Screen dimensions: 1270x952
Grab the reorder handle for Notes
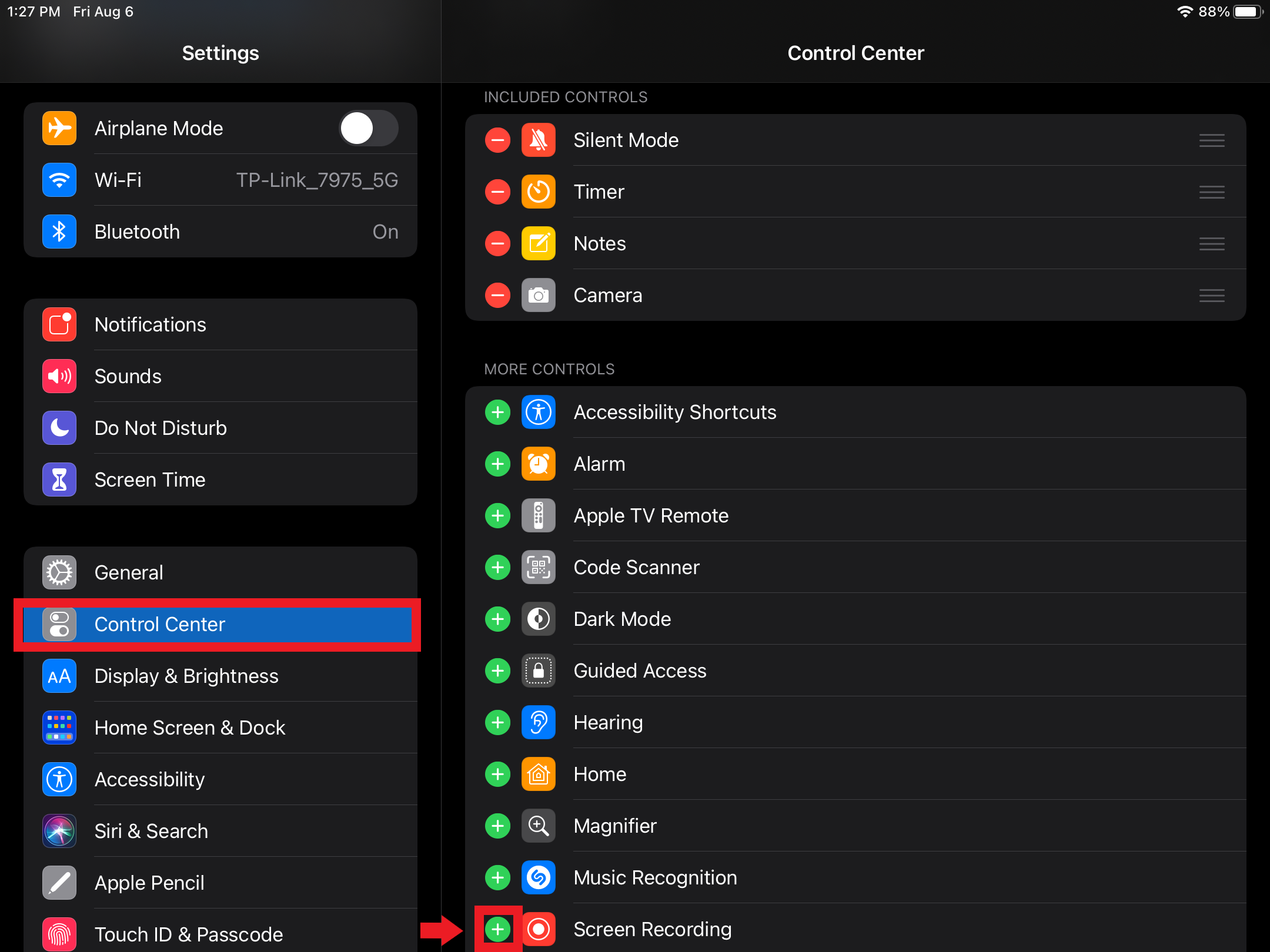(x=1211, y=243)
